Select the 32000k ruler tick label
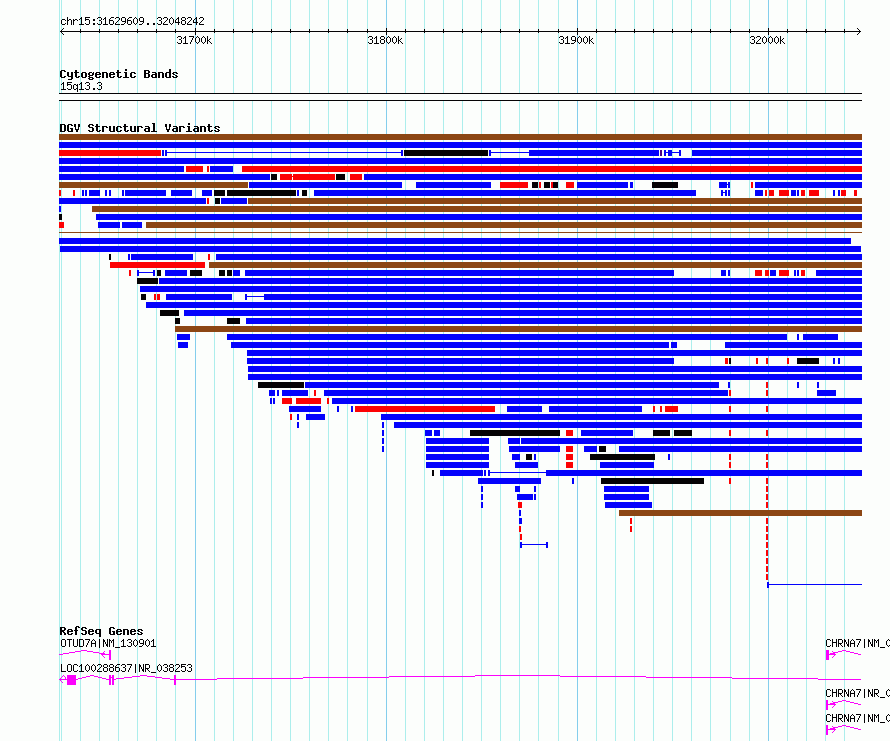Viewport: 890px width, 741px height. 767,40
